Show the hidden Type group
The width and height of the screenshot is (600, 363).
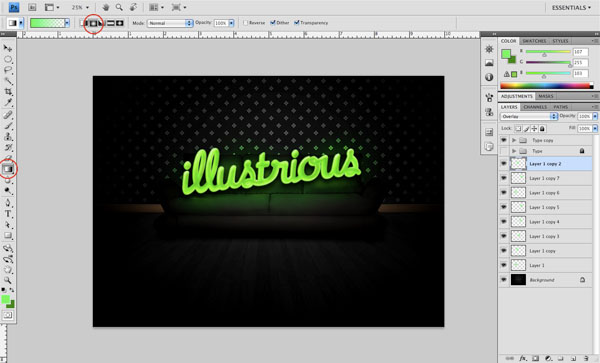coord(504,151)
